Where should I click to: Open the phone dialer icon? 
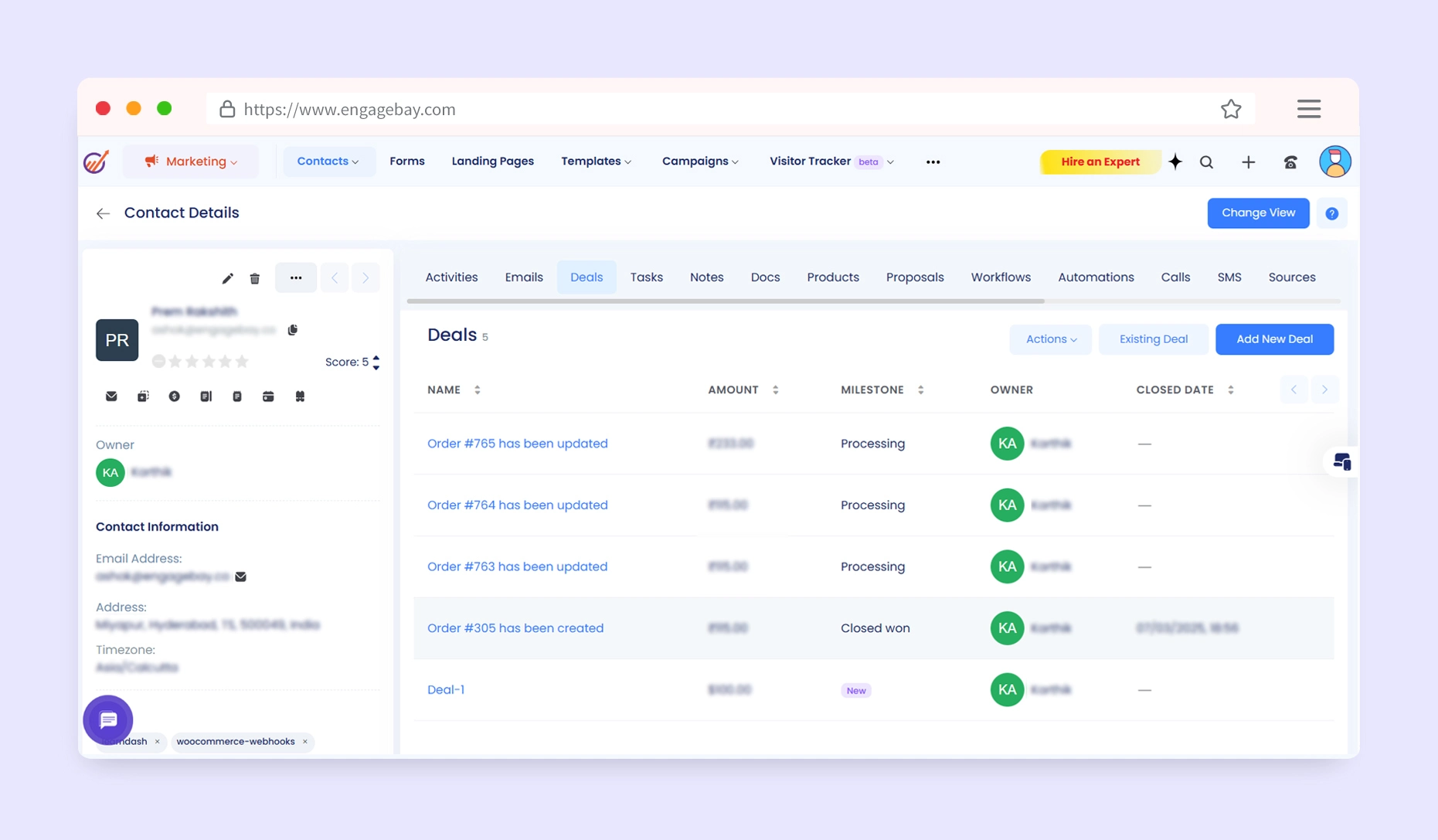(x=1290, y=162)
